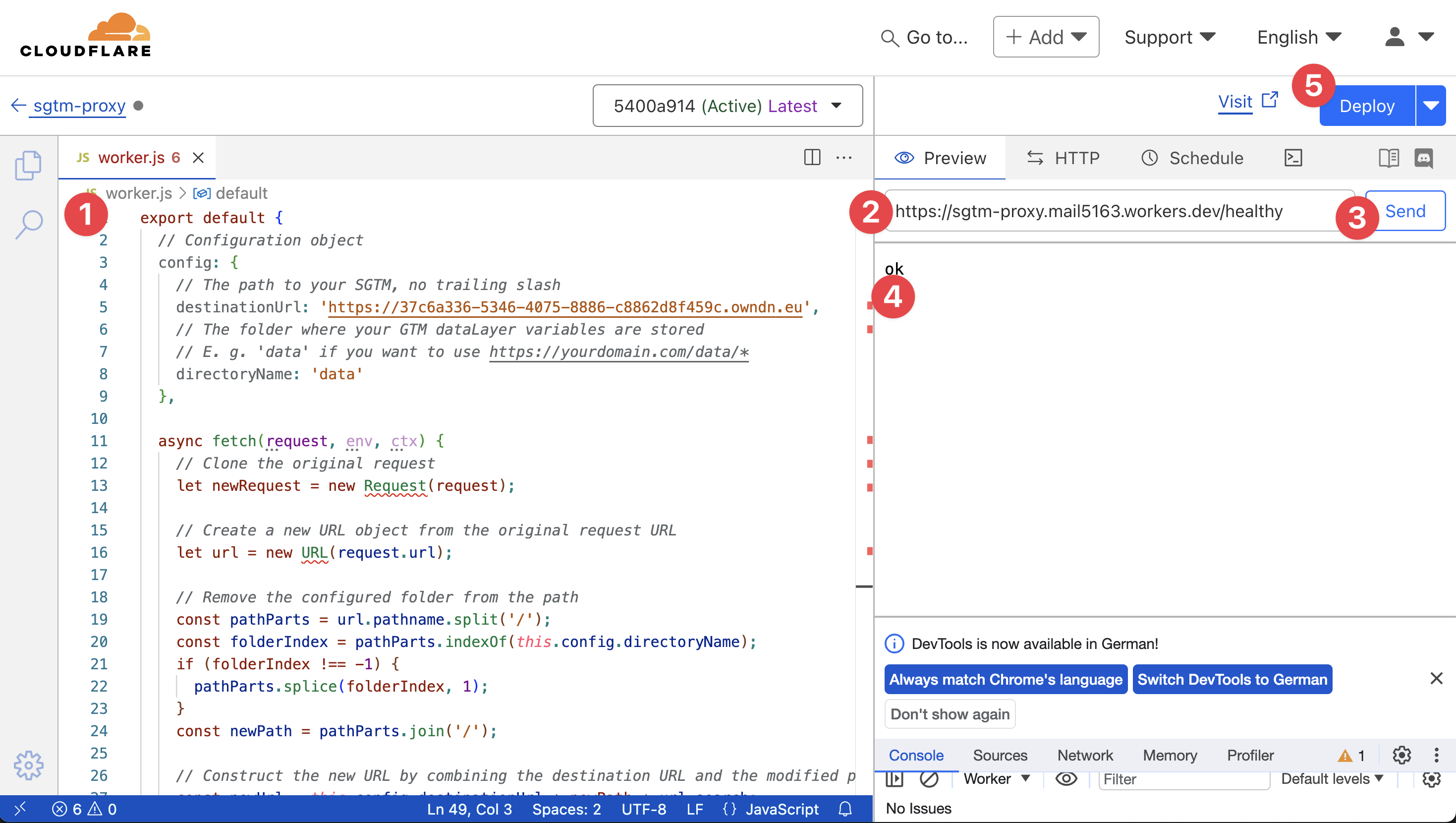Open the Discord community icon
Image resolution: width=1456 pixels, height=823 pixels.
tap(1423, 158)
